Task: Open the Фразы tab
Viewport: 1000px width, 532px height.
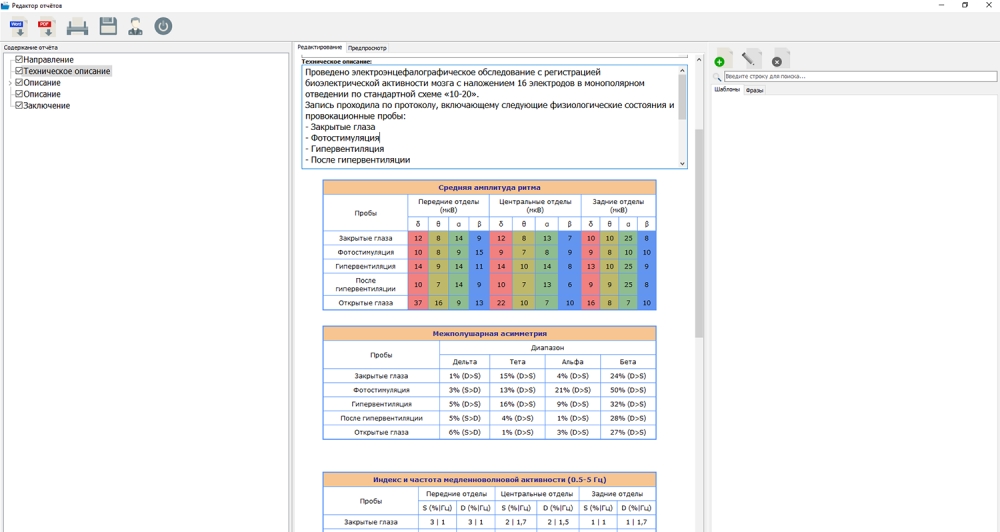Action: [x=755, y=90]
